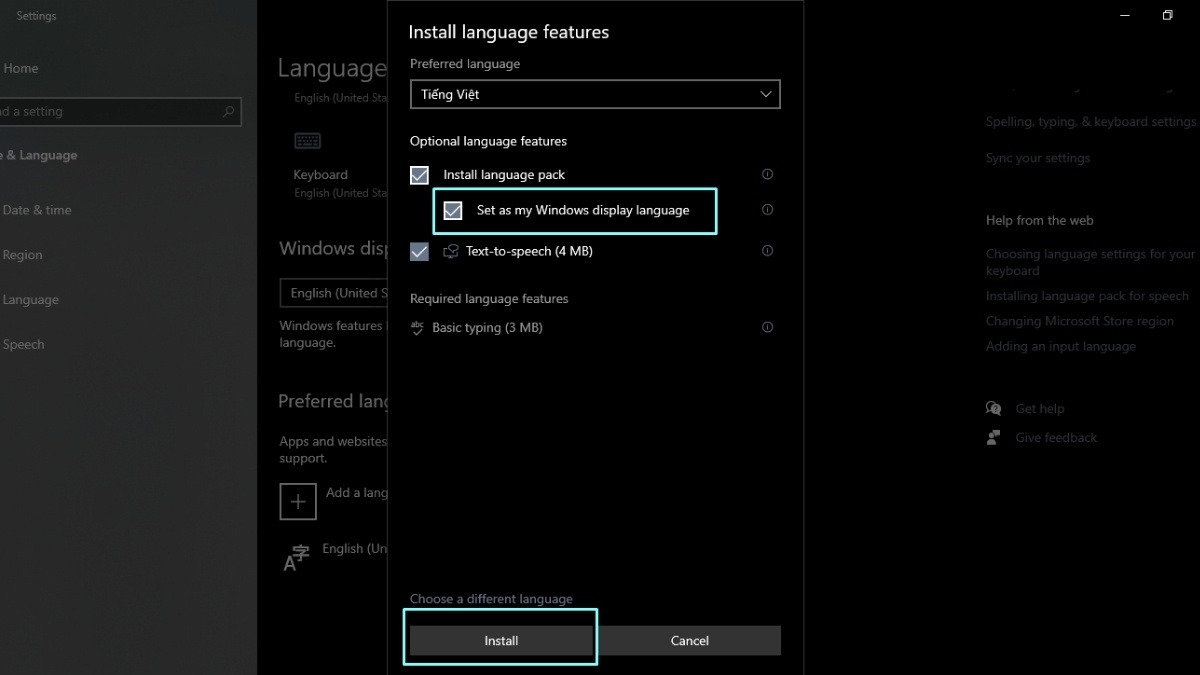Image resolution: width=1200 pixels, height=675 pixels.
Task: Open Speech settings page
Action: tap(23, 344)
